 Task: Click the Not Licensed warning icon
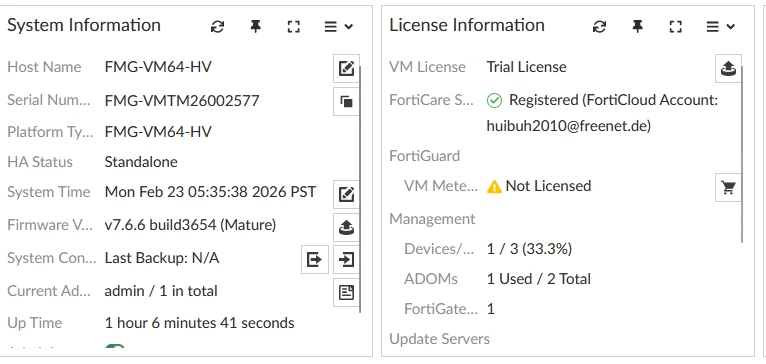(494, 186)
